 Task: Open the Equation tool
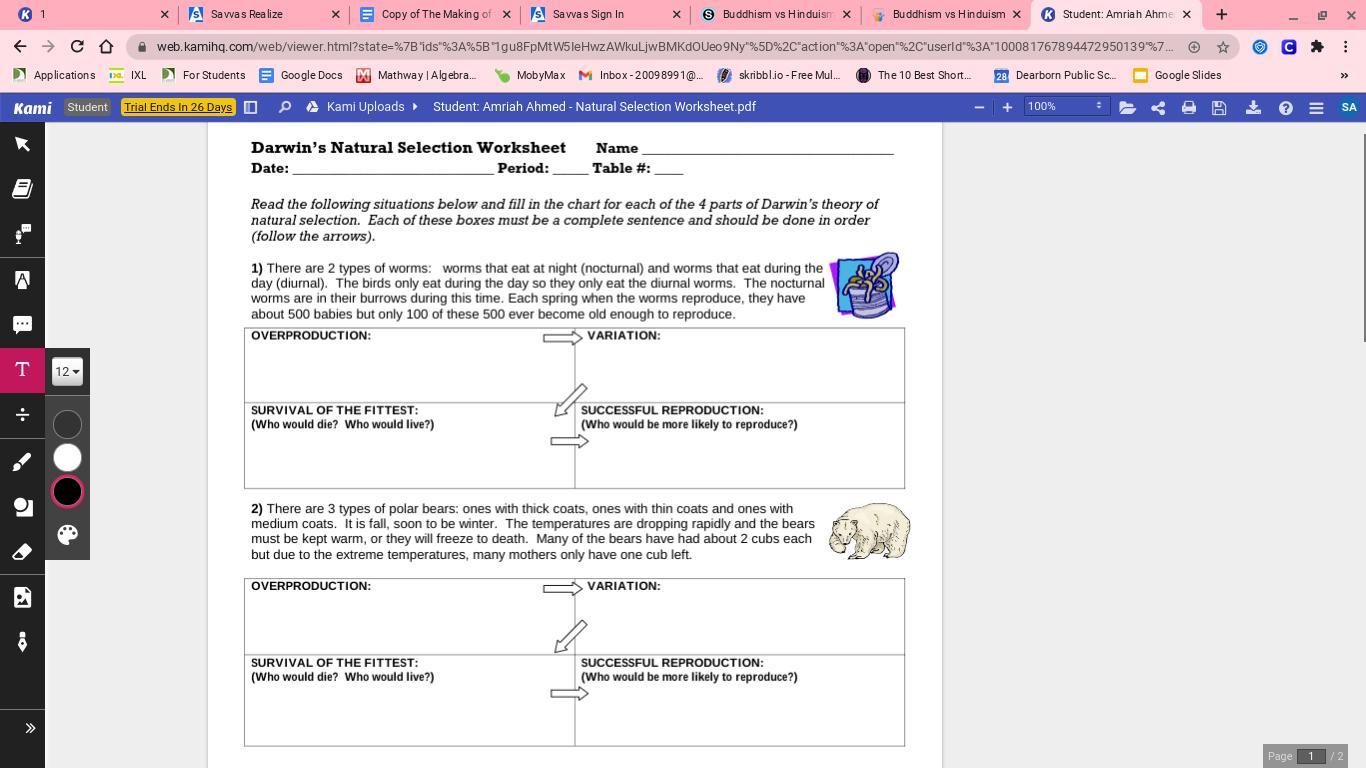pyautogui.click(x=22, y=415)
